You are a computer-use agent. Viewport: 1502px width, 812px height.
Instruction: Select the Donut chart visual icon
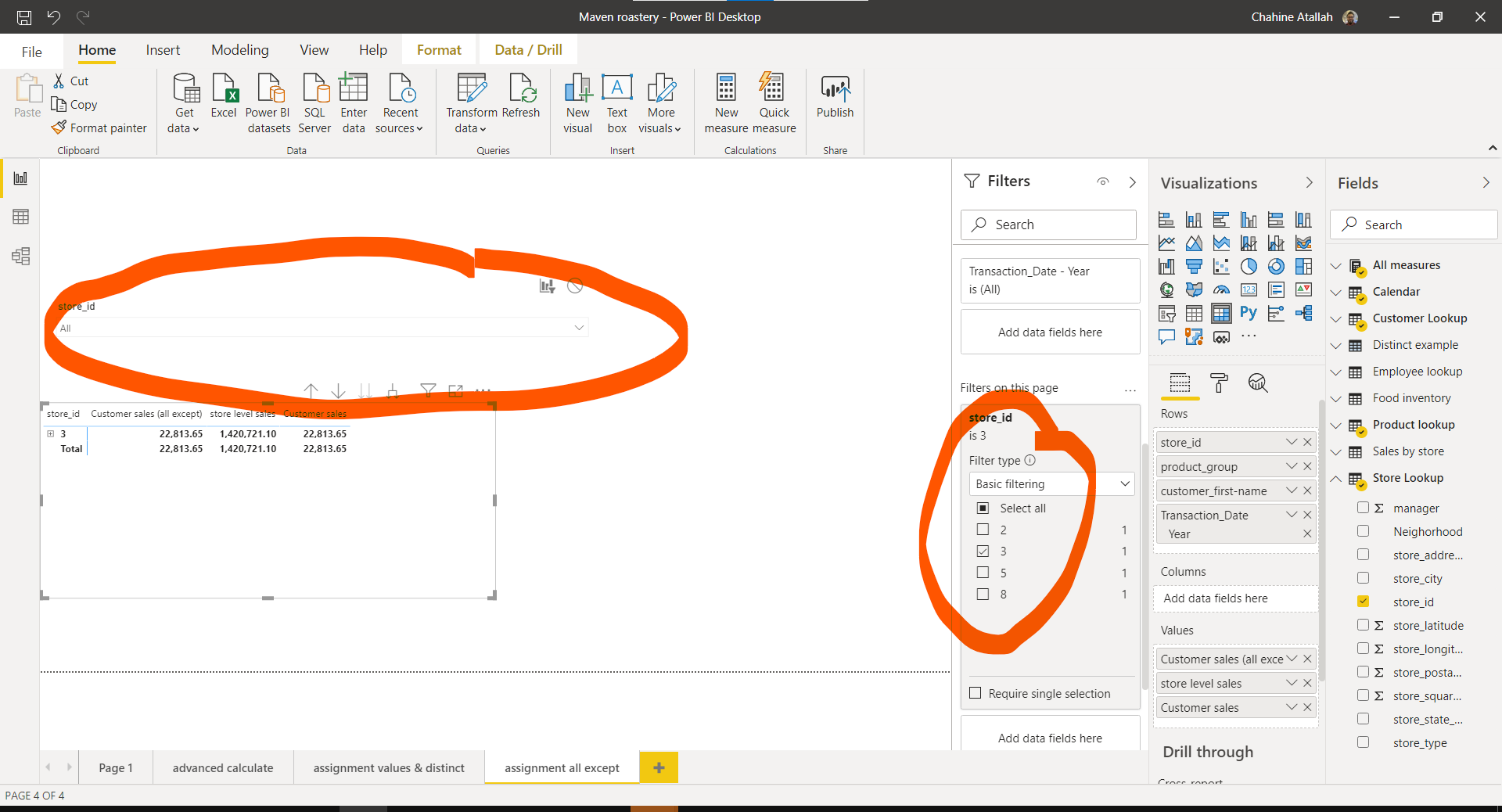[x=1276, y=267]
